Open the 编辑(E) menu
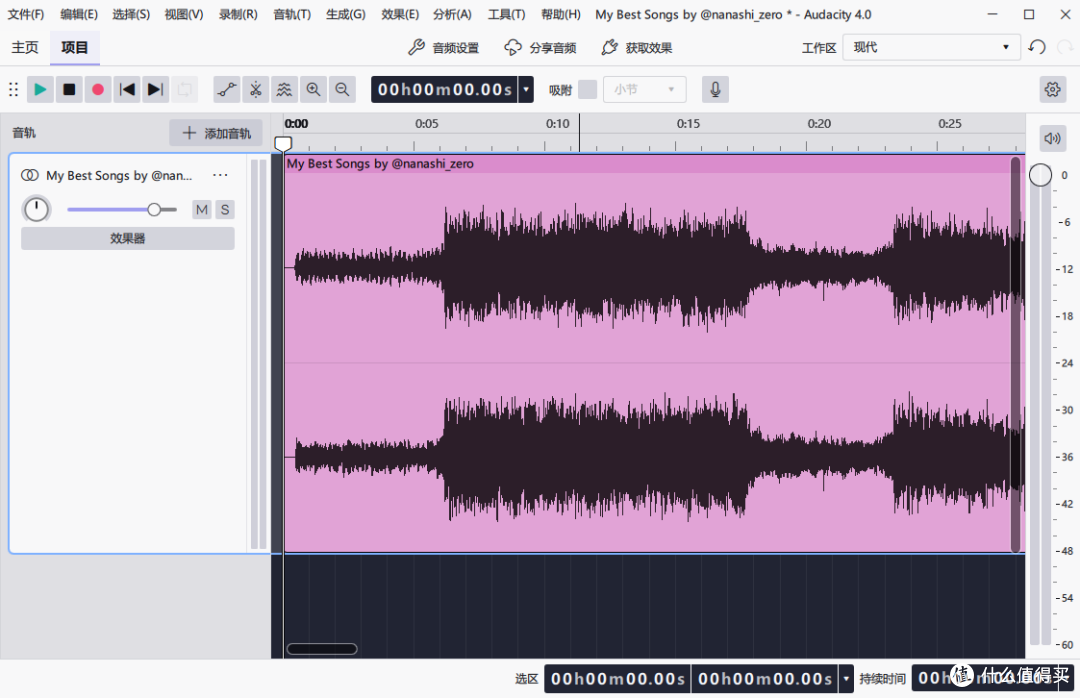Viewport: 1080px width, 698px height. (x=79, y=14)
